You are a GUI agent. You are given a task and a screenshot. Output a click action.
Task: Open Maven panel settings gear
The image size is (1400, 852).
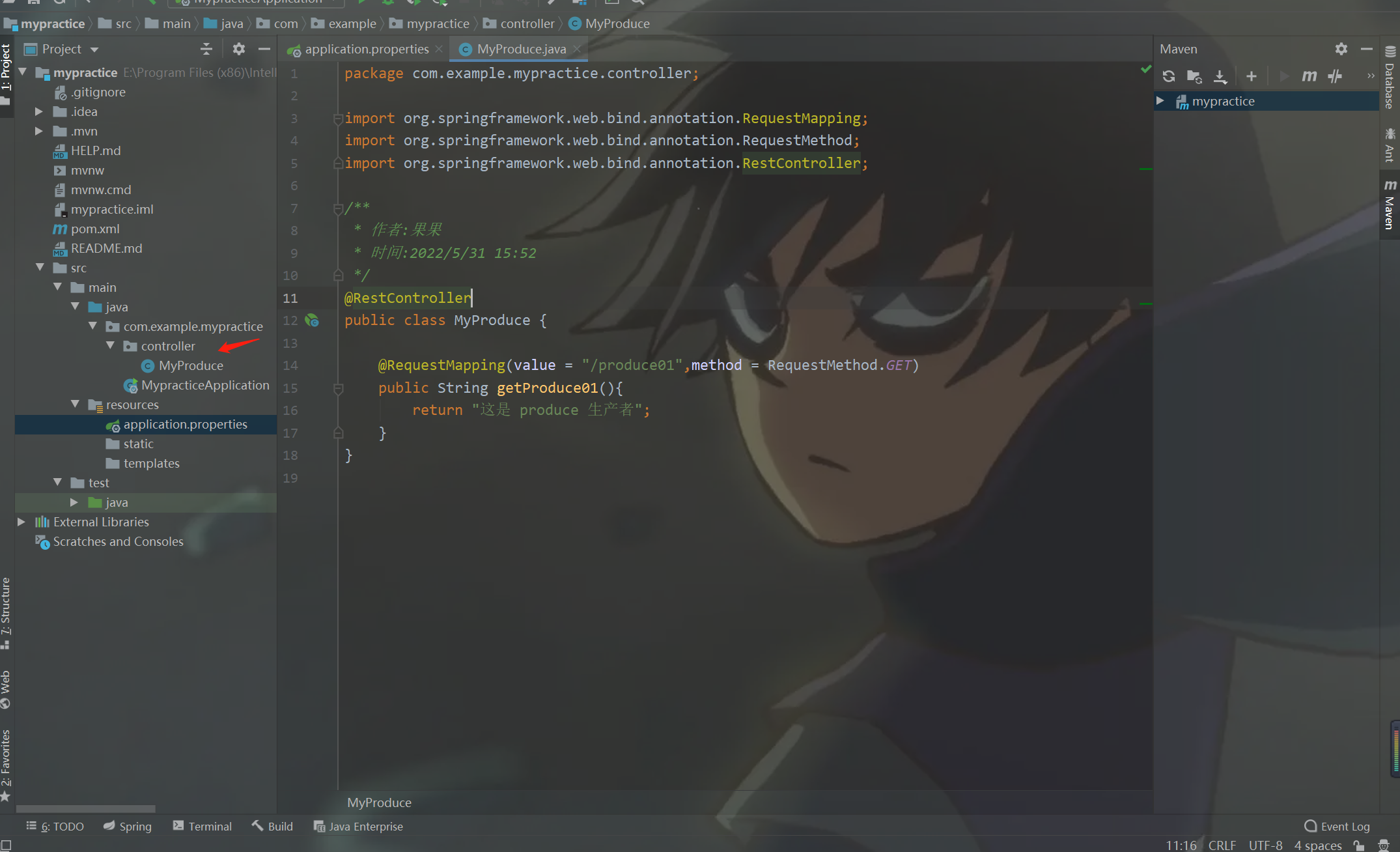[1341, 49]
